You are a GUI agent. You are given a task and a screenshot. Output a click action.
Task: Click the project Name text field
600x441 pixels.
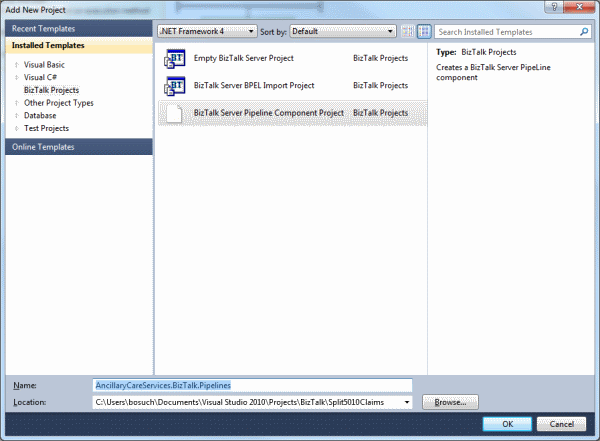(250, 385)
